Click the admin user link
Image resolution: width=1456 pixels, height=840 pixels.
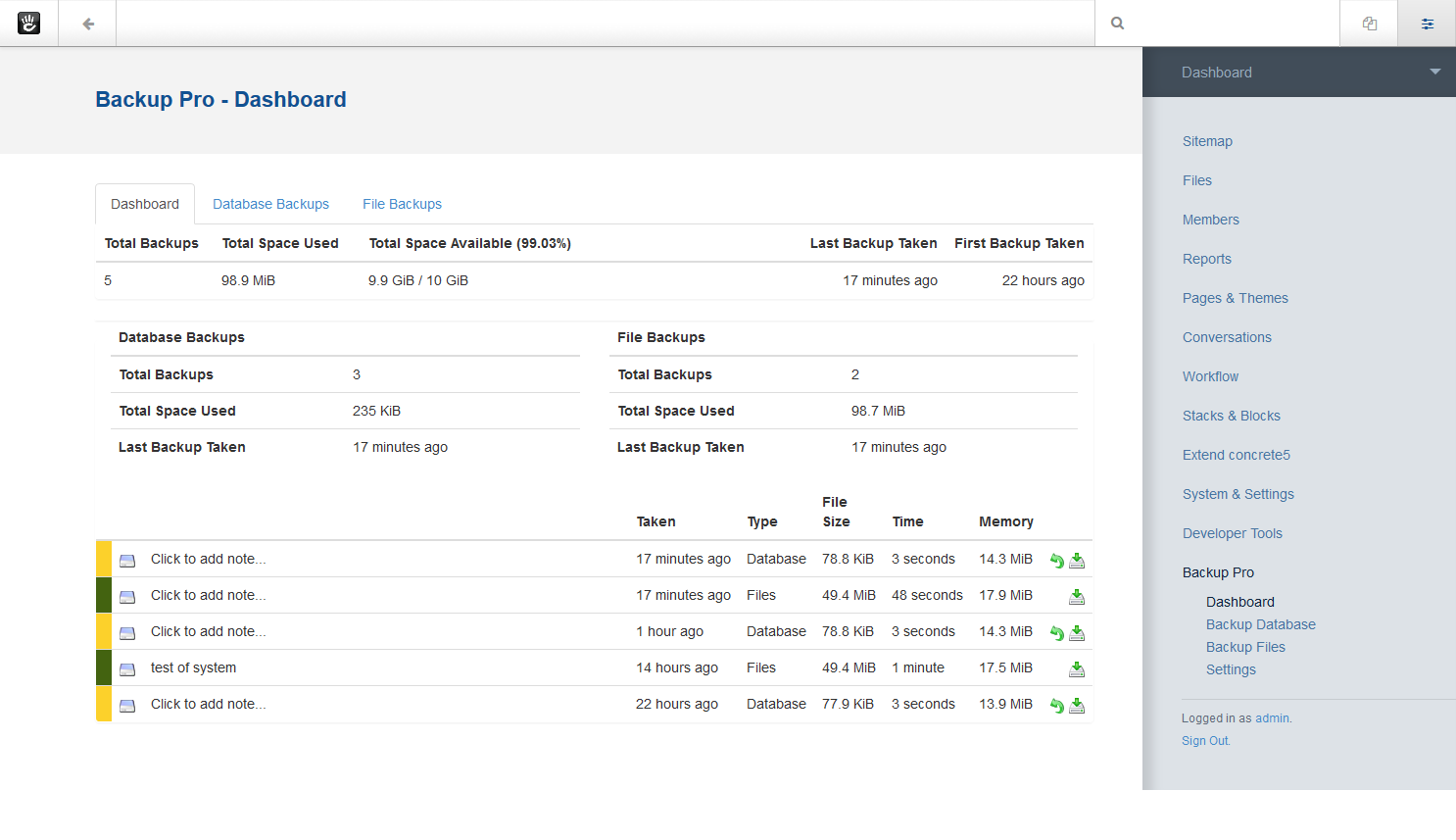tap(1273, 718)
